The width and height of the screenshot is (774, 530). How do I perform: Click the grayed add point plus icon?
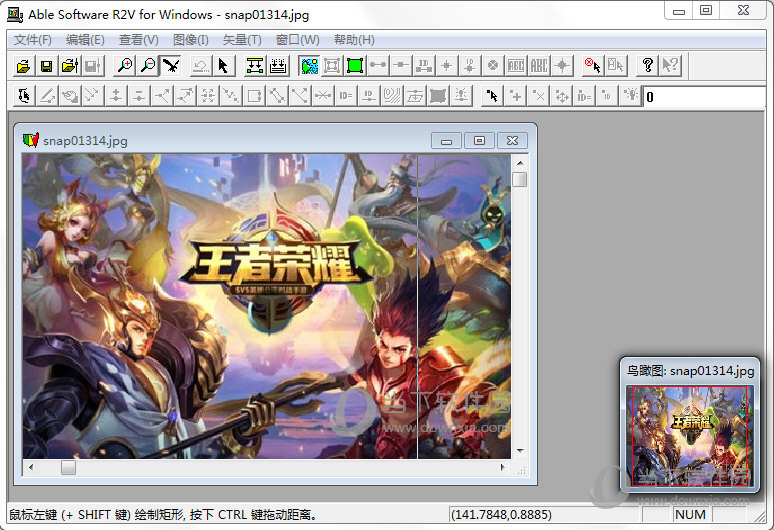[515, 96]
